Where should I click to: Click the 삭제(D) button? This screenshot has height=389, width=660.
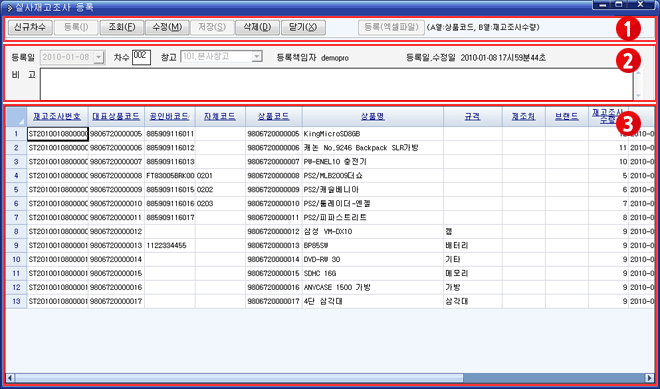(257, 27)
